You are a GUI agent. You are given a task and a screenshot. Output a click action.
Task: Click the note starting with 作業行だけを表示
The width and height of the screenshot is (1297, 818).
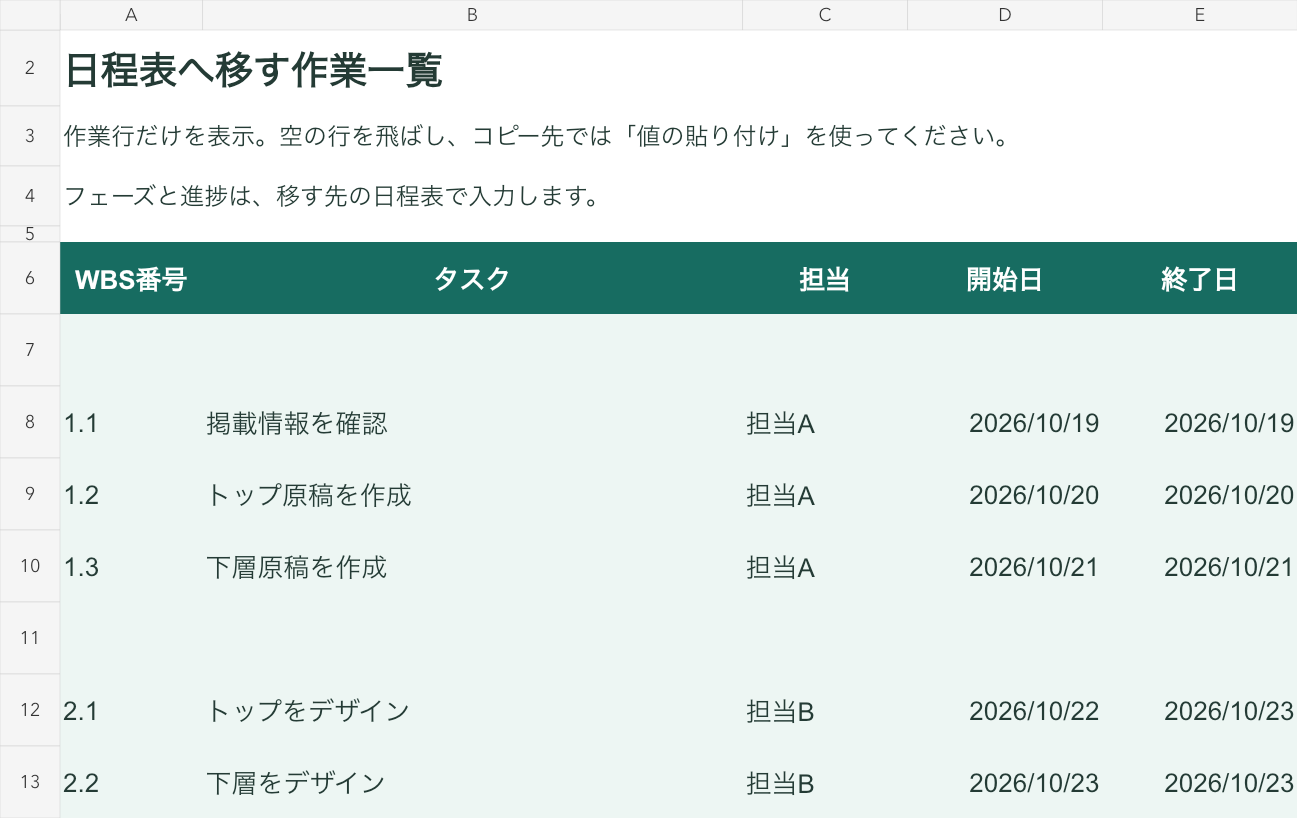[x=536, y=136]
